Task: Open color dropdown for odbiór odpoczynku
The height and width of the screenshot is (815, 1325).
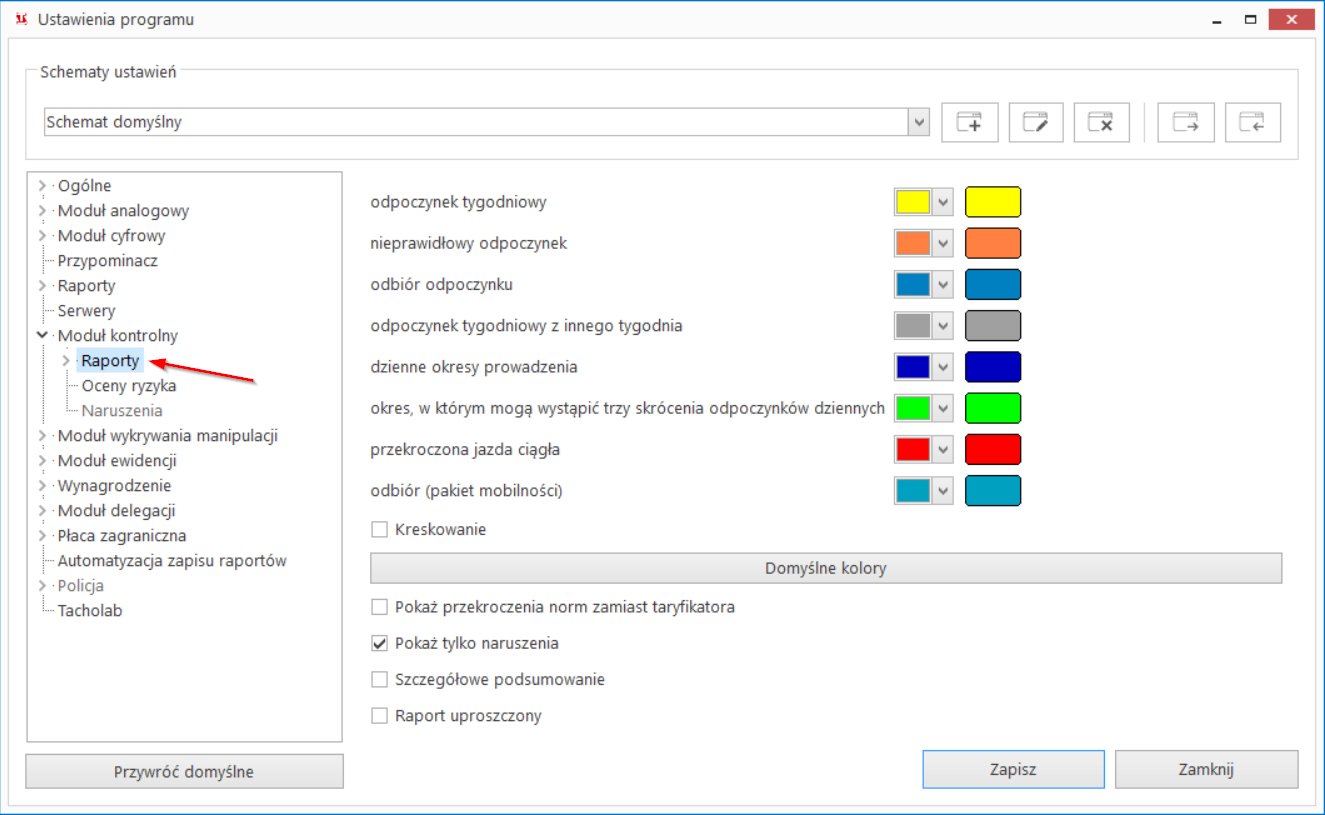Action: point(942,284)
